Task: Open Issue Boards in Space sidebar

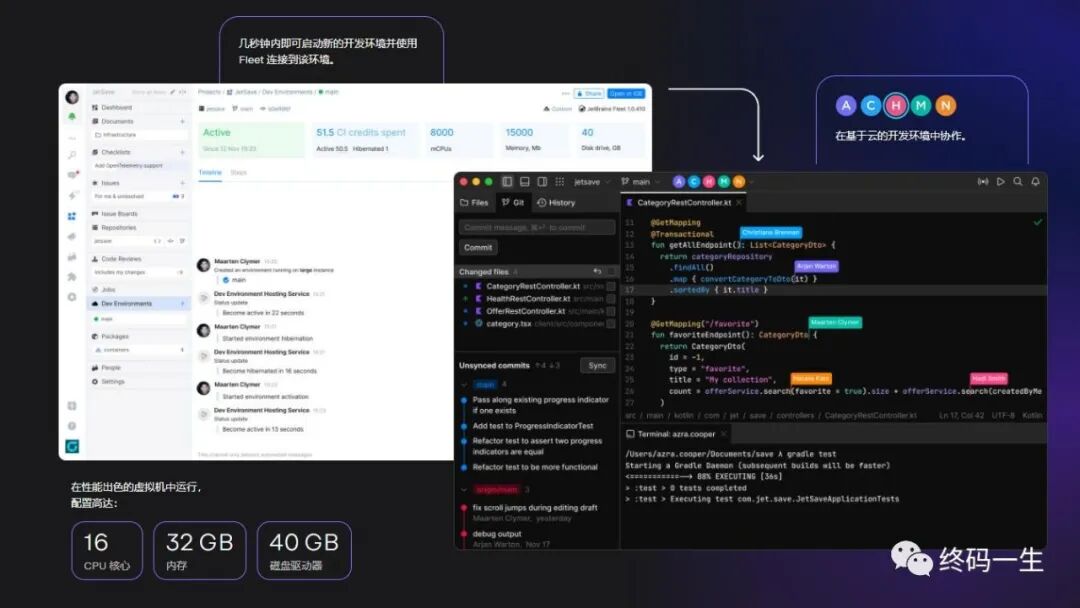Action: click(119, 213)
